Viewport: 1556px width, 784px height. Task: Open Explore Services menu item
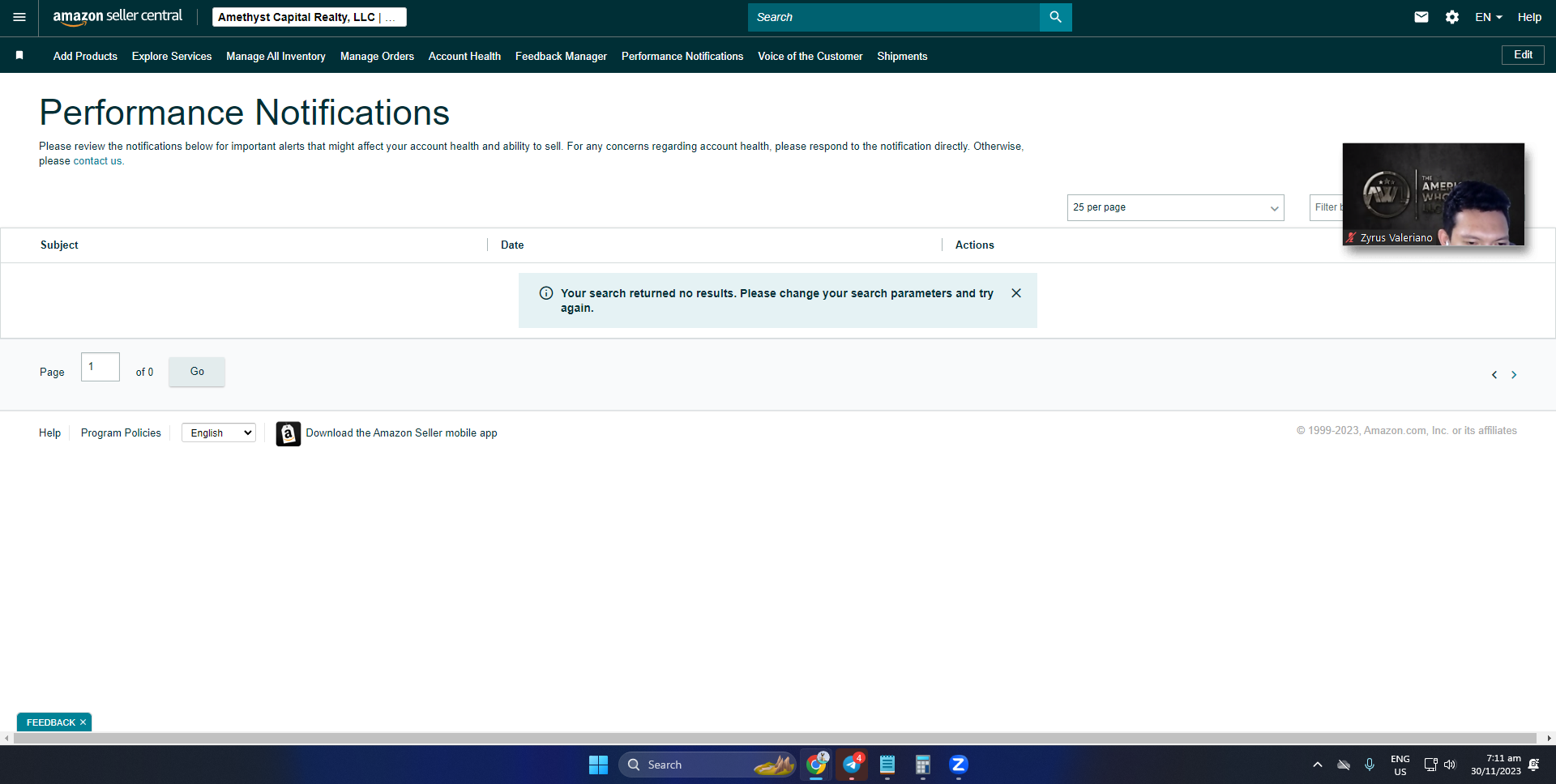[x=172, y=56]
